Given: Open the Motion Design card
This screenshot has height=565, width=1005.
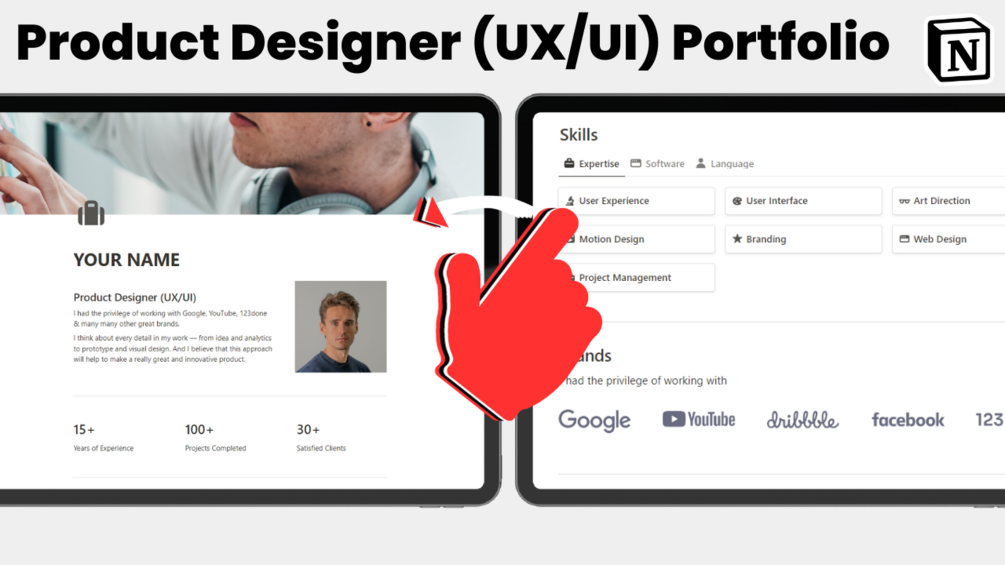Looking at the screenshot, I should click(636, 239).
